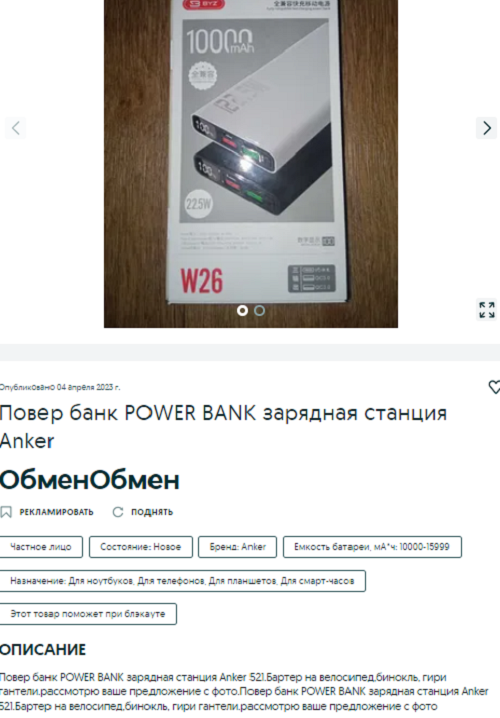Screen dimensions: 500x718
Task: Click the ОбменОбмен price label
Action: [x=90, y=480]
